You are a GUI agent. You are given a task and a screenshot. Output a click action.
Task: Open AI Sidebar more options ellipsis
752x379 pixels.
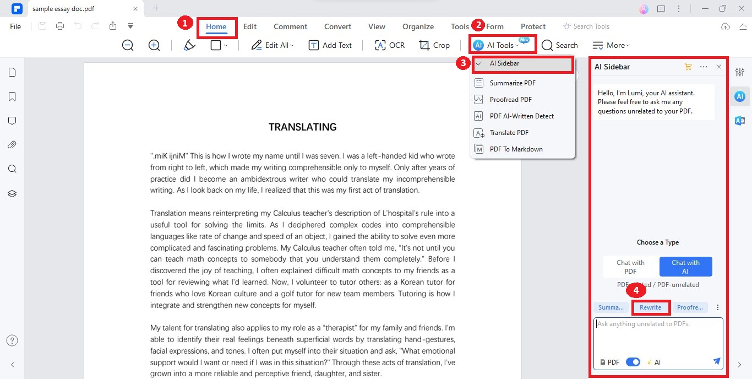(704, 67)
